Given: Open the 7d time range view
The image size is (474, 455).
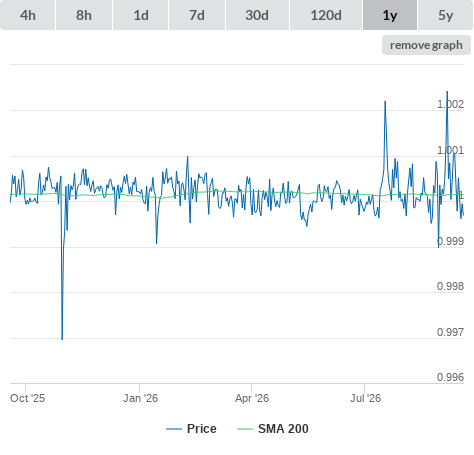Looking at the screenshot, I should click(197, 15).
